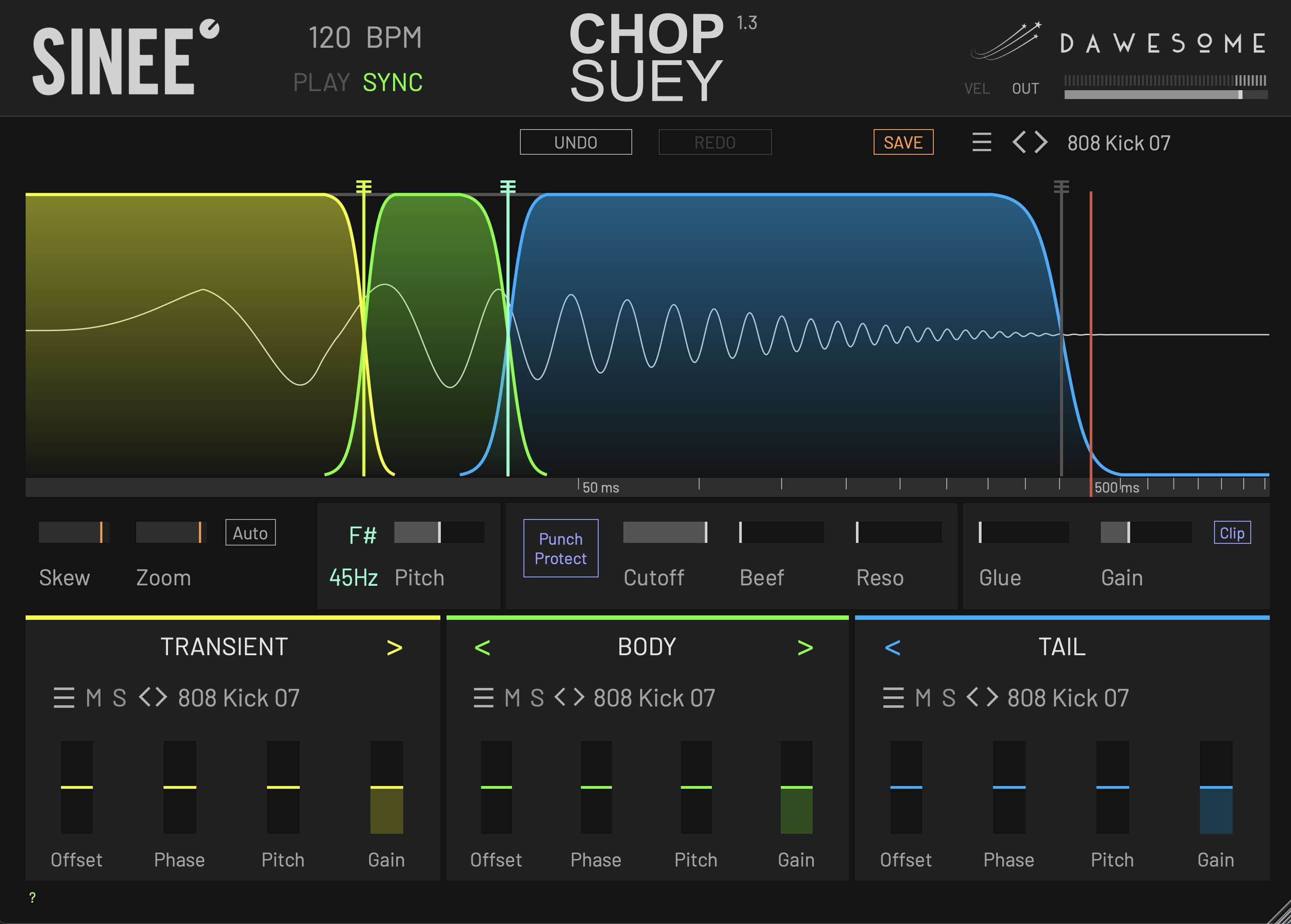Select the TAIL section header
Image resolution: width=1291 pixels, height=924 pixels.
point(1062,647)
